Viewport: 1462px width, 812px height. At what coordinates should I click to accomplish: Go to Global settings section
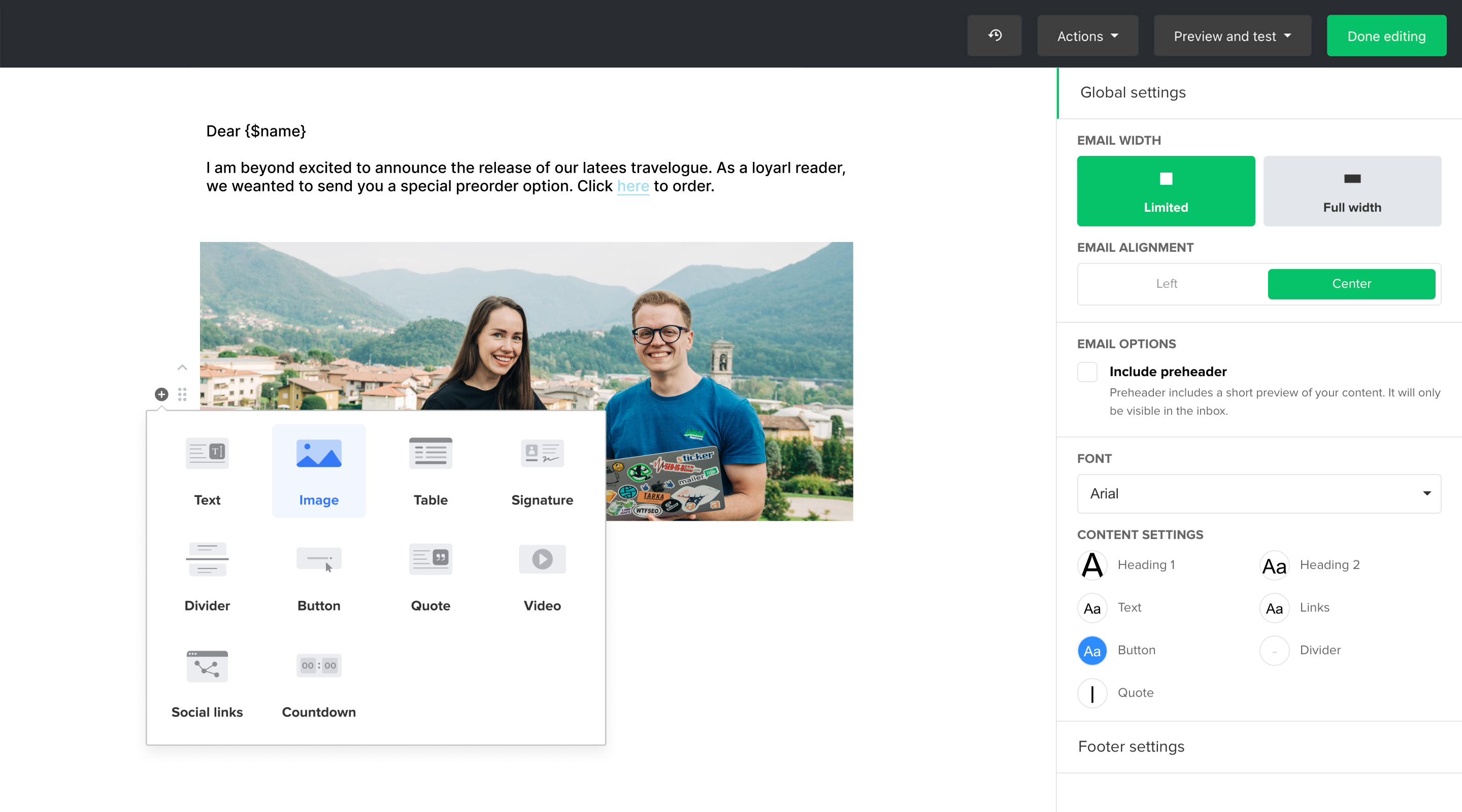click(1132, 92)
